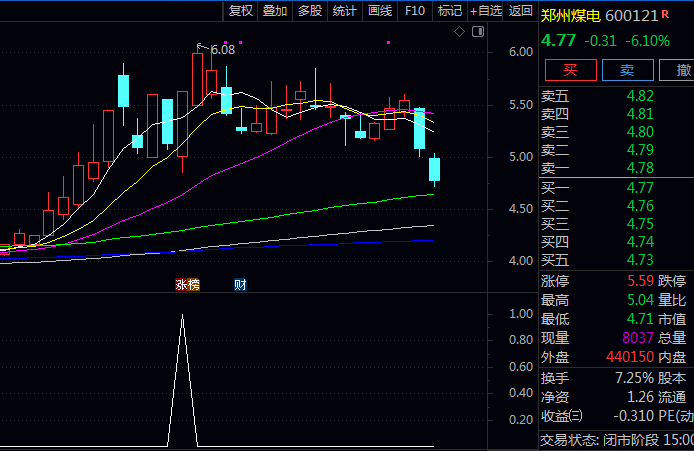Select the 多股 multi-stock view
The image size is (694, 451).
point(310,11)
